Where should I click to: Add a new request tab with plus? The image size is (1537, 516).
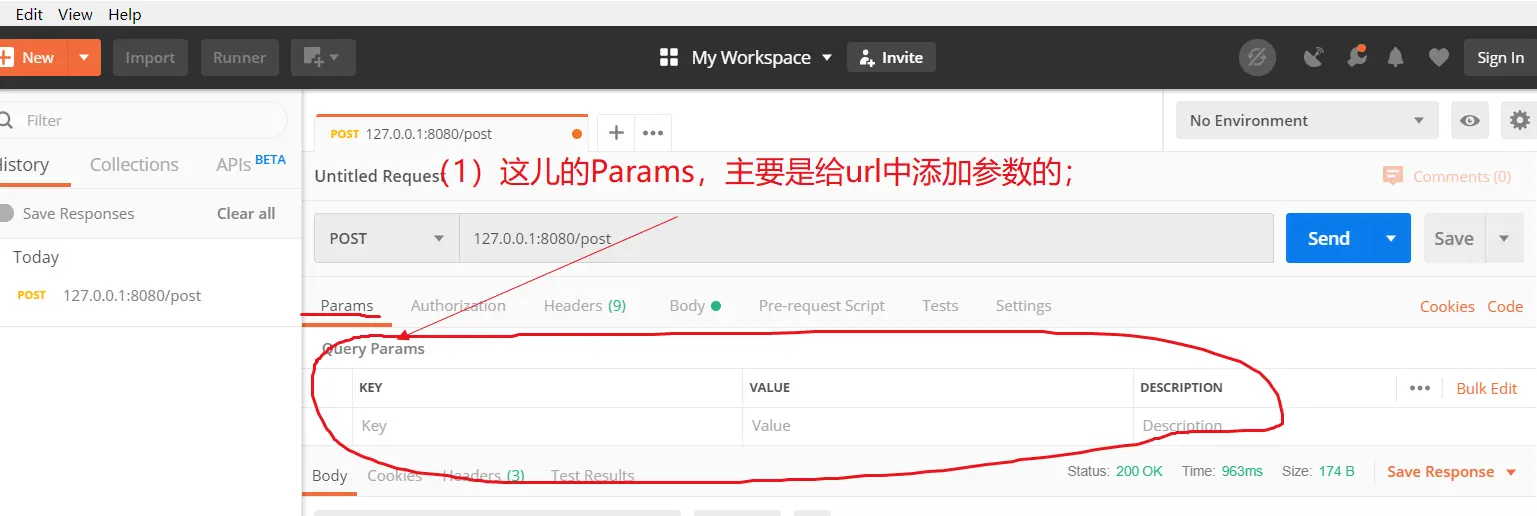(616, 133)
